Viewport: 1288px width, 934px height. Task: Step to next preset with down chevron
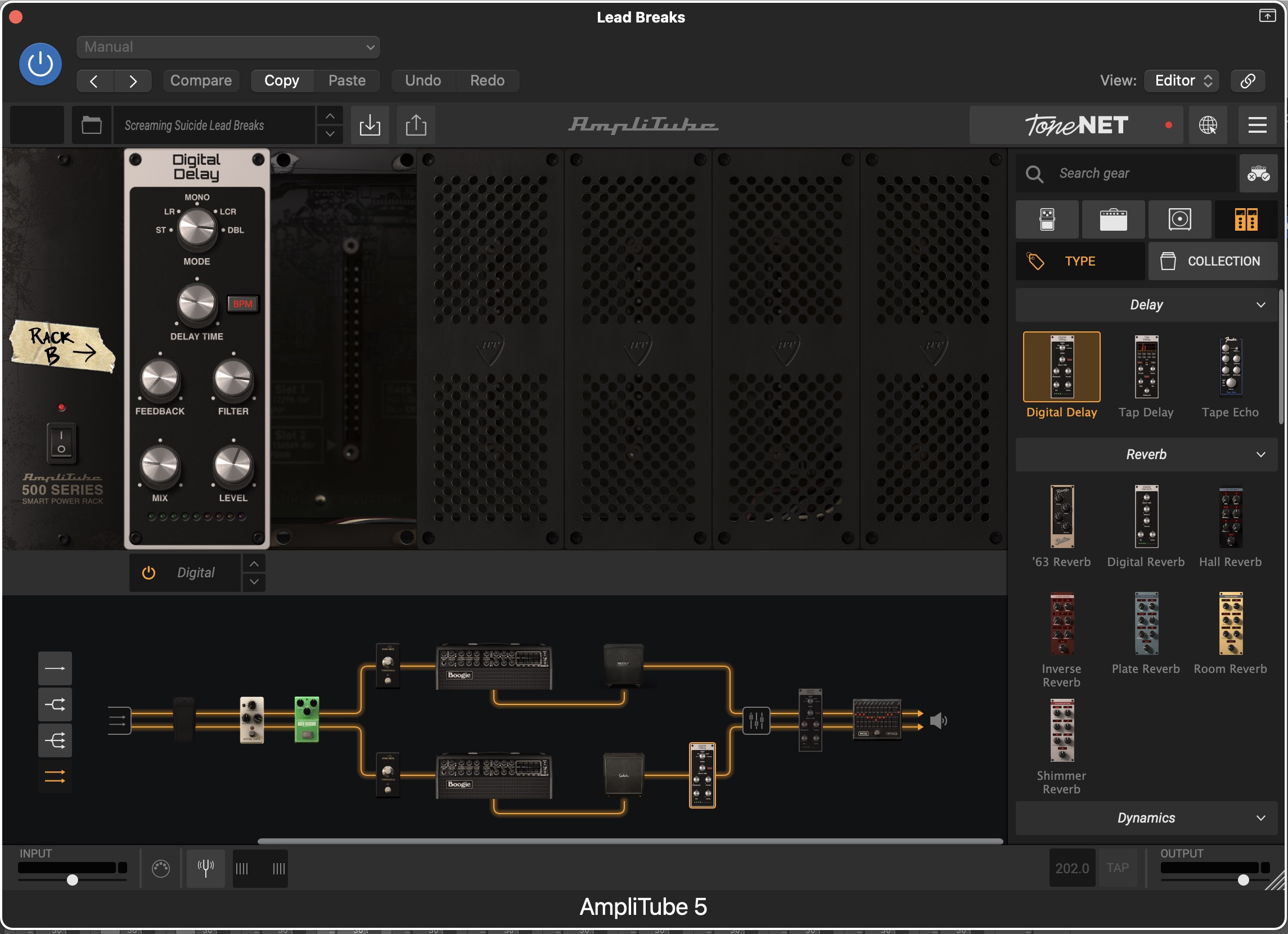pos(330,134)
